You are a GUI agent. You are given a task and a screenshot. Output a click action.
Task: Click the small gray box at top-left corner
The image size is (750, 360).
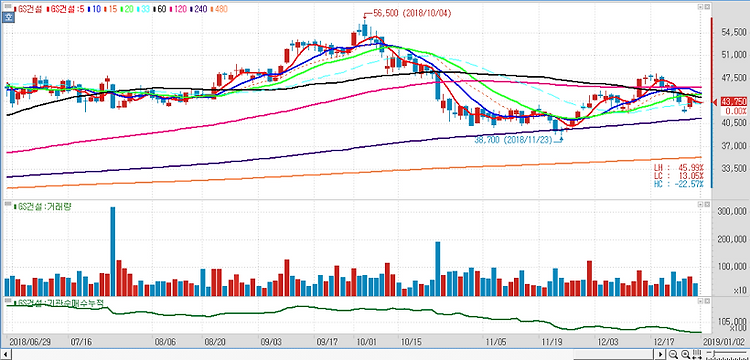coord(8,6)
